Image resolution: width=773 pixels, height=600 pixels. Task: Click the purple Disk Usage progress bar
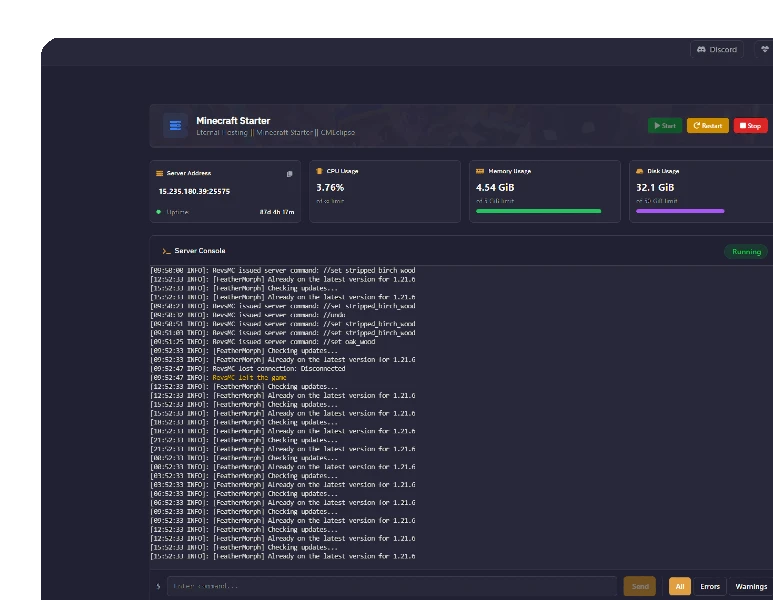click(680, 211)
